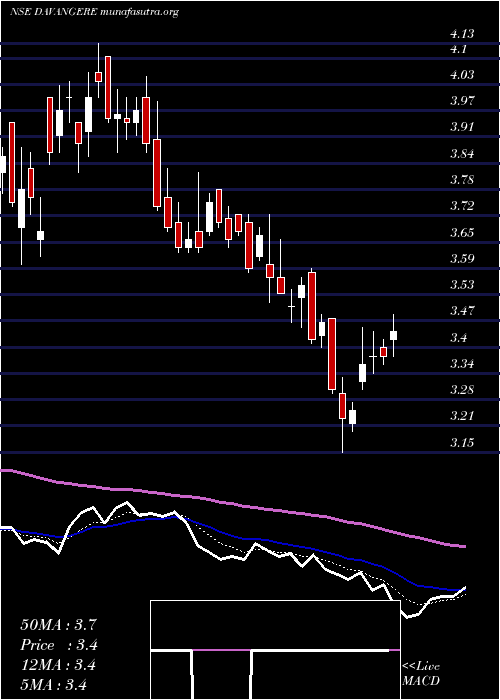Click the purple 50MA line
Screen dimensions: 500x700
coord(232,504)
